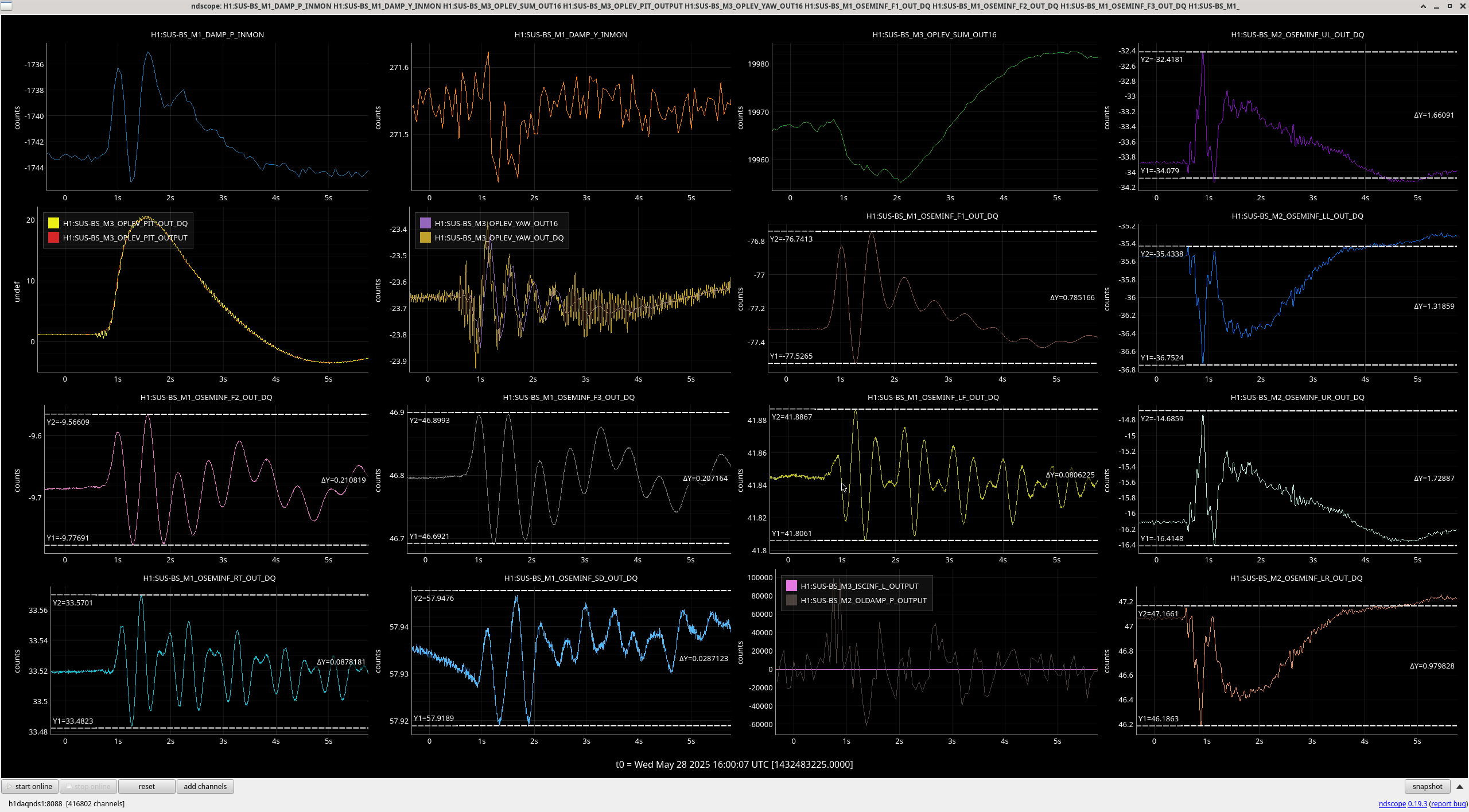The image size is (1469, 812).
Task: Click the Y2=-76.7413 cursor label
Action: pyautogui.click(x=791, y=239)
